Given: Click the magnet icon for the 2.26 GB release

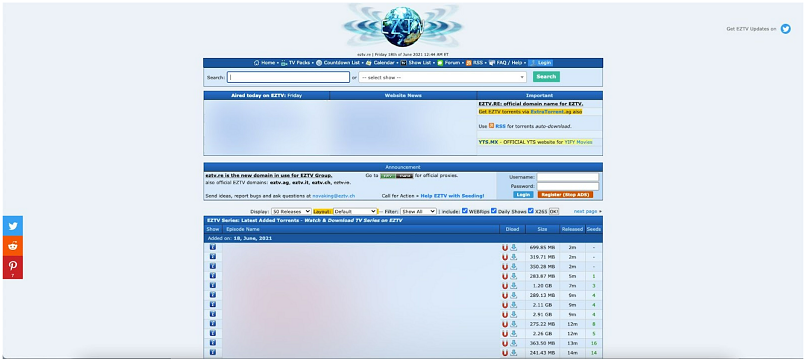Looking at the screenshot, I should click(x=505, y=334).
